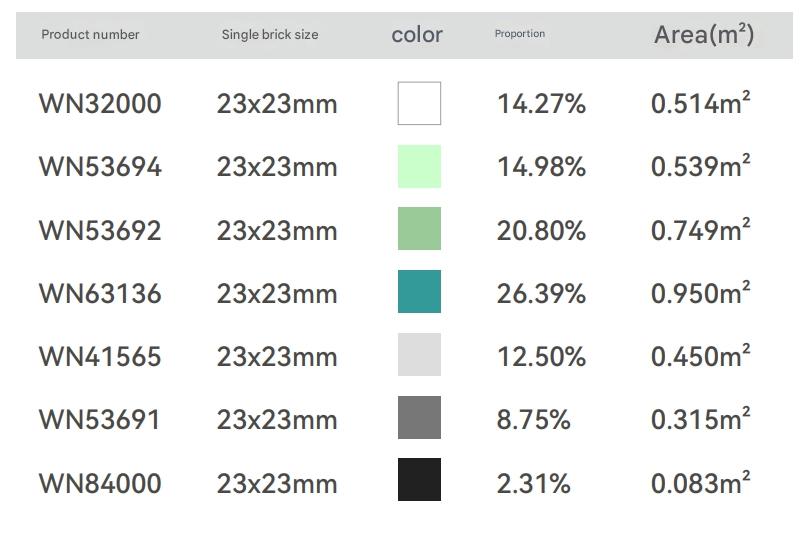Click the Single brick size column header

click(x=270, y=35)
